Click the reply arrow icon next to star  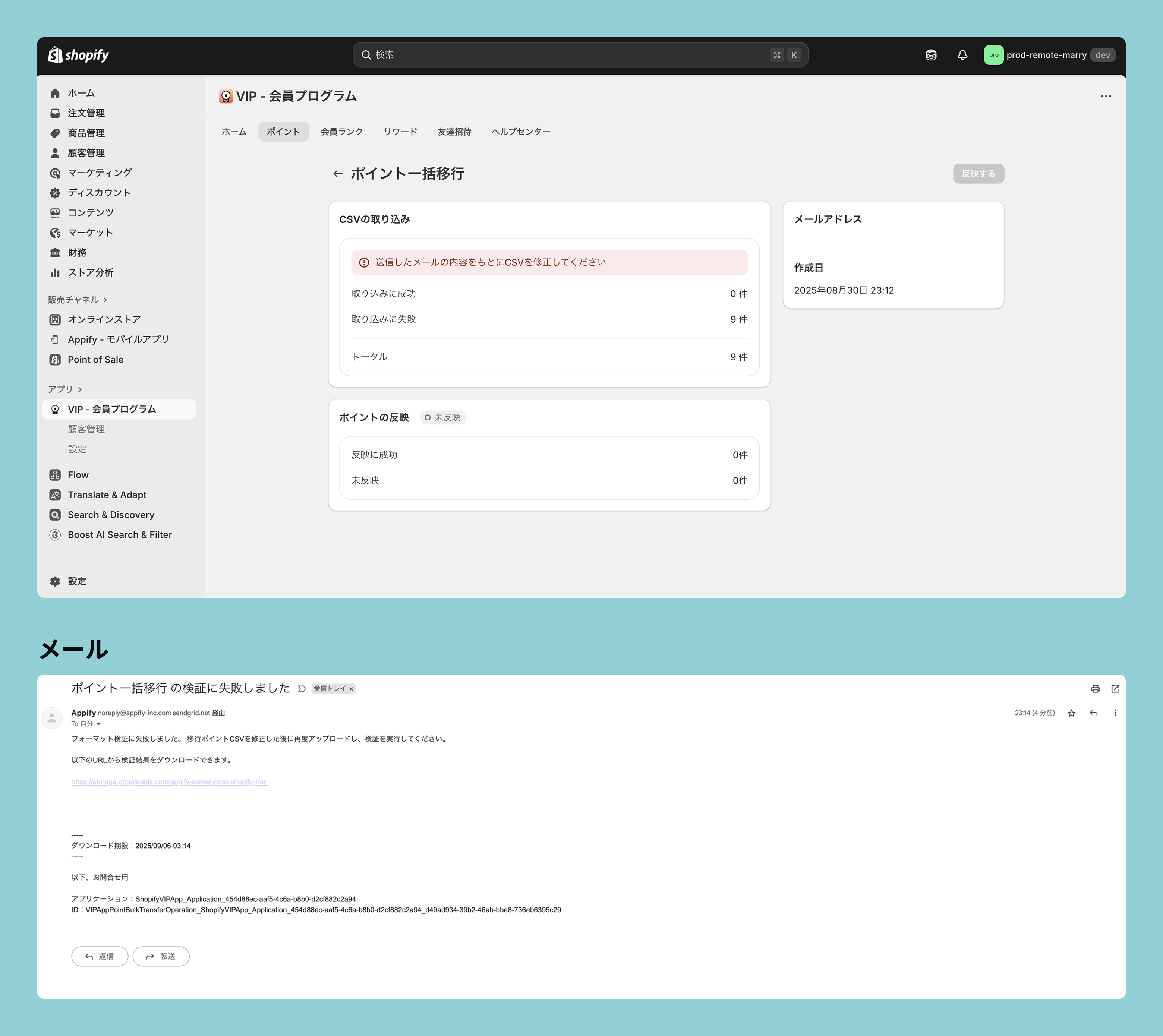1094,713
